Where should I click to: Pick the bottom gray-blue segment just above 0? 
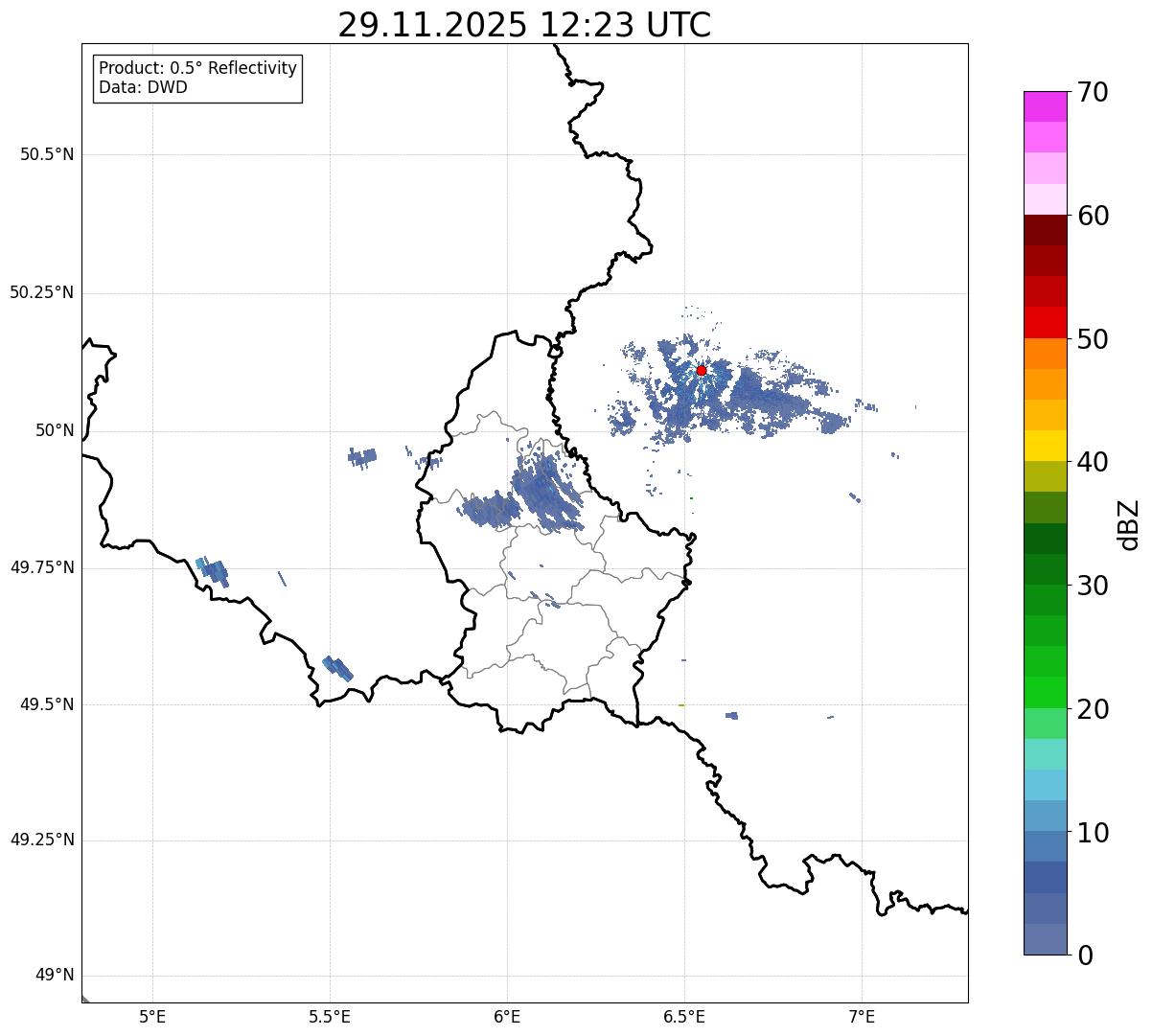1045,939
